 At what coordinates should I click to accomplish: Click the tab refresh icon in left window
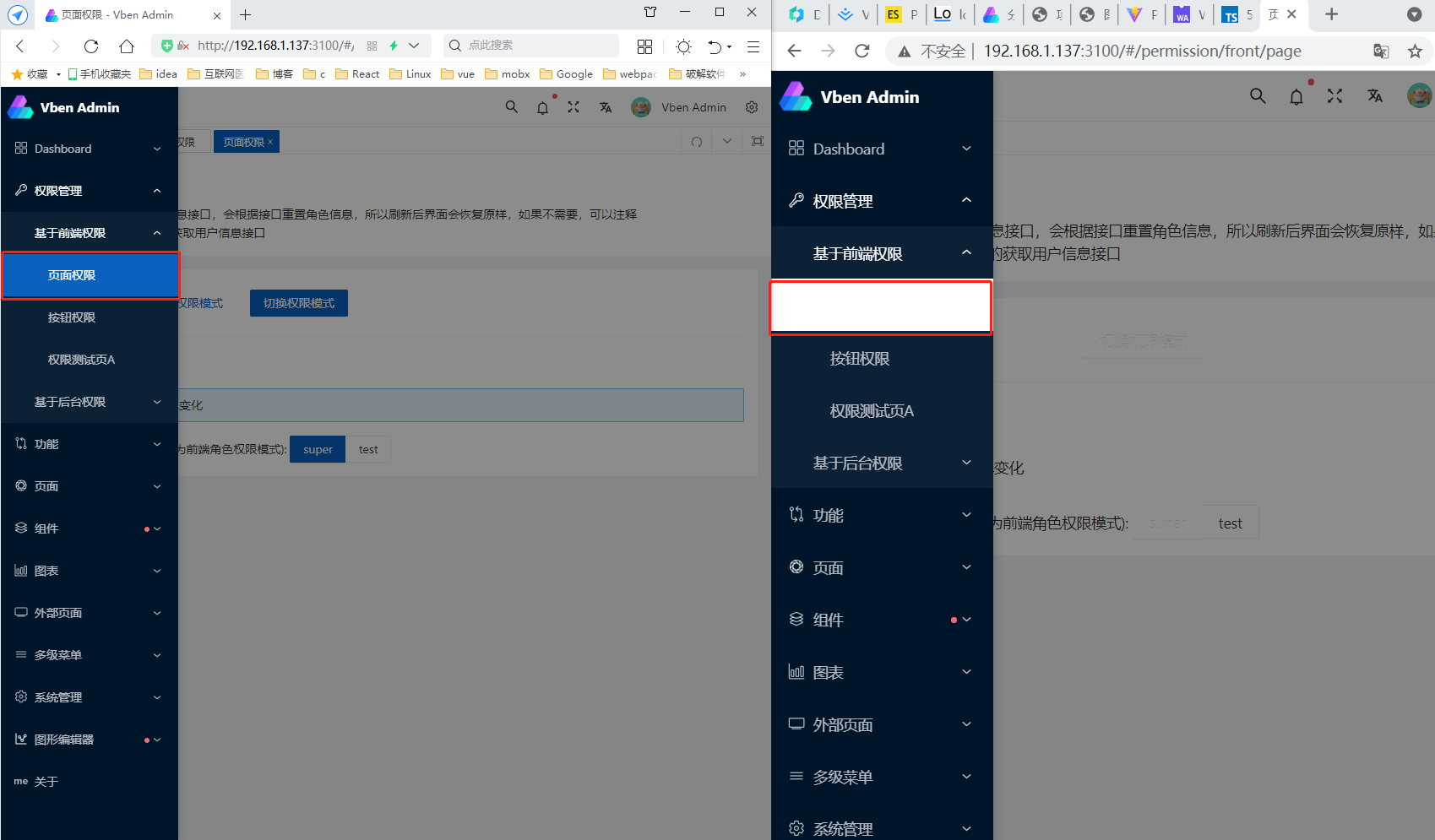click(x=697, y=142)
